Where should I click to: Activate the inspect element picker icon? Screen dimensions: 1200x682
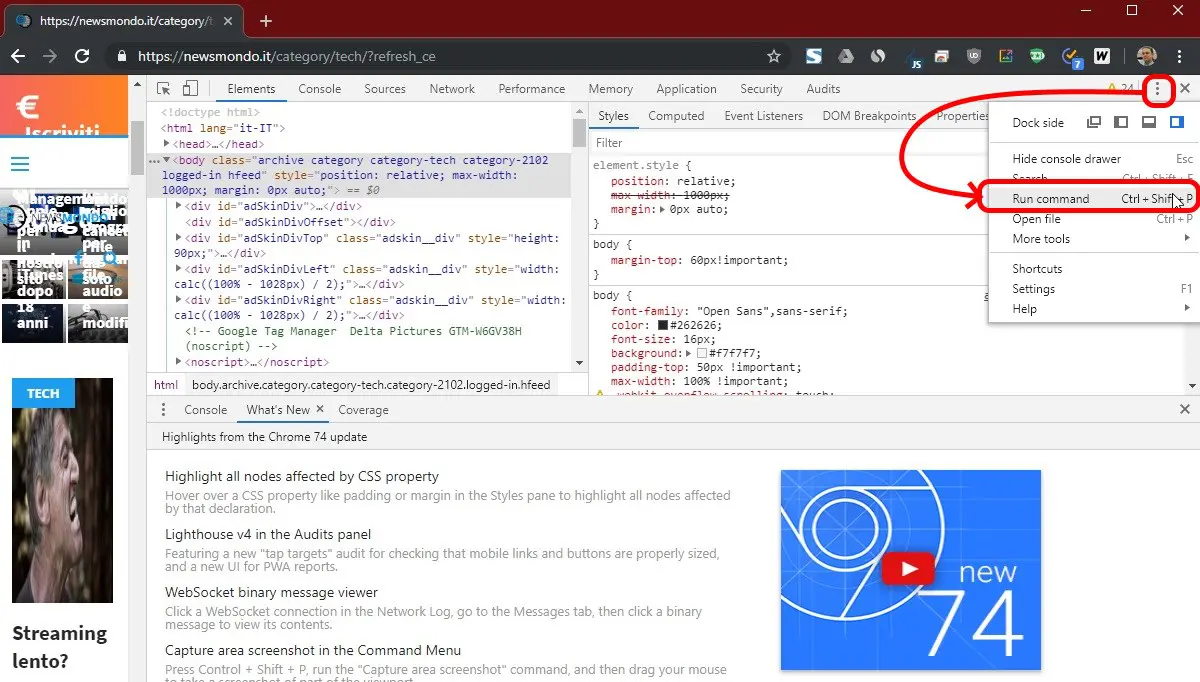click(x=165, y=89)
